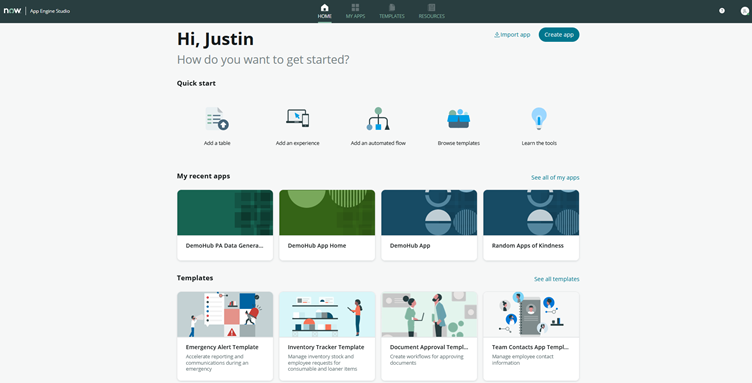Image resolution: width=752 pixels, height=383 pixels.
Task: Open the DemoHub App card thumbnail
Action: pyautogui.click(x=429, y=212)
